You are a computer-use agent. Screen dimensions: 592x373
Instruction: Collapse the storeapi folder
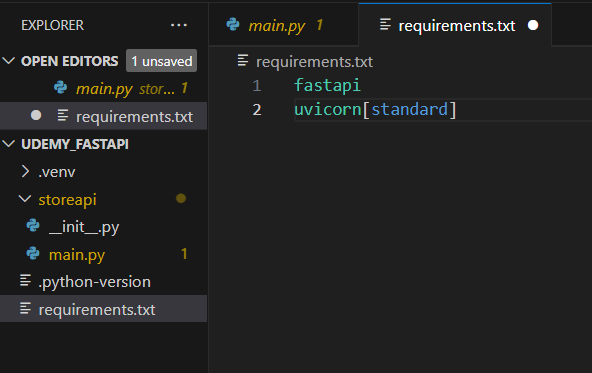pos(25,199)
